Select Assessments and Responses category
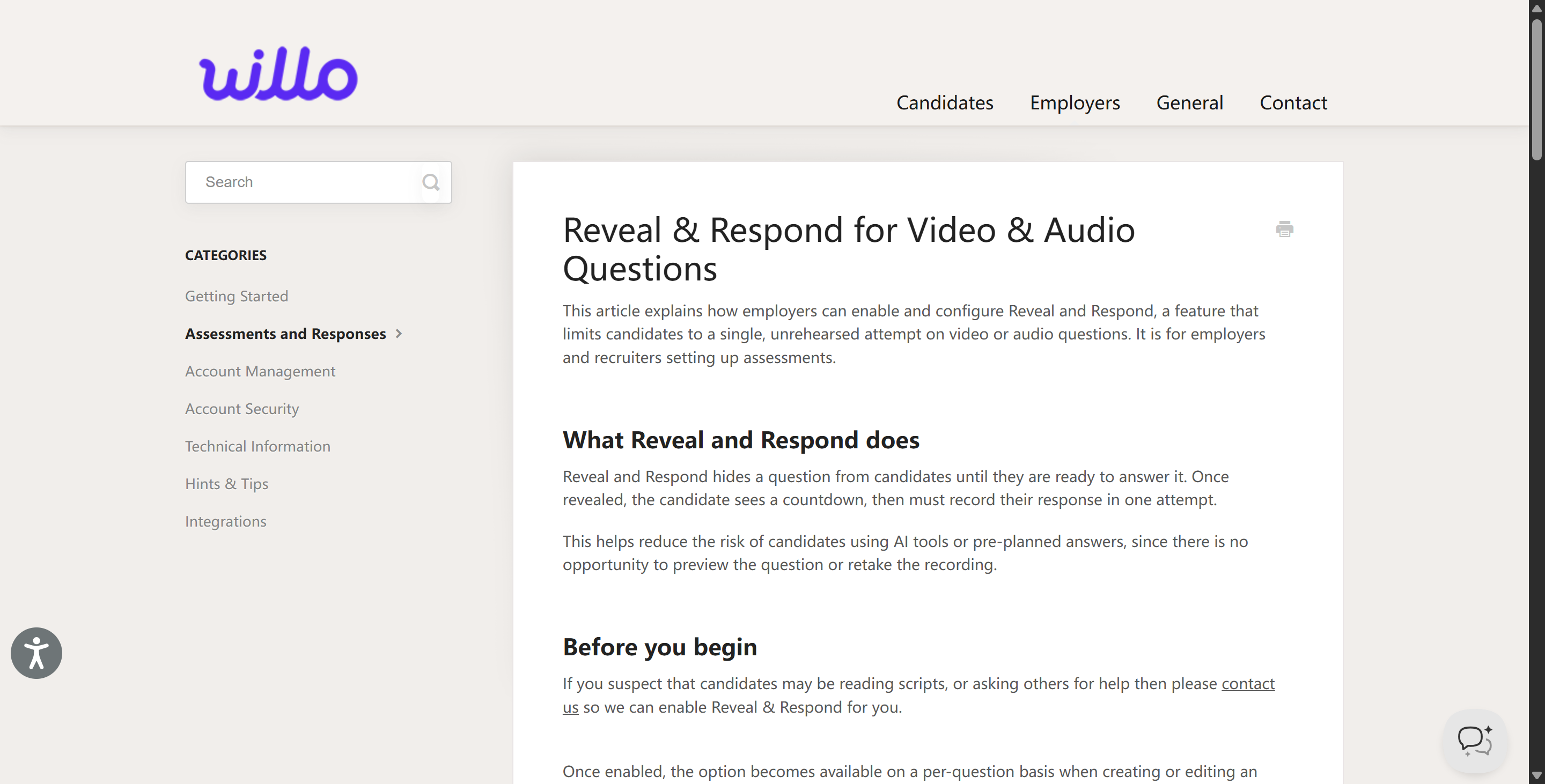The image size is (1545, 784). pos(285,334)
